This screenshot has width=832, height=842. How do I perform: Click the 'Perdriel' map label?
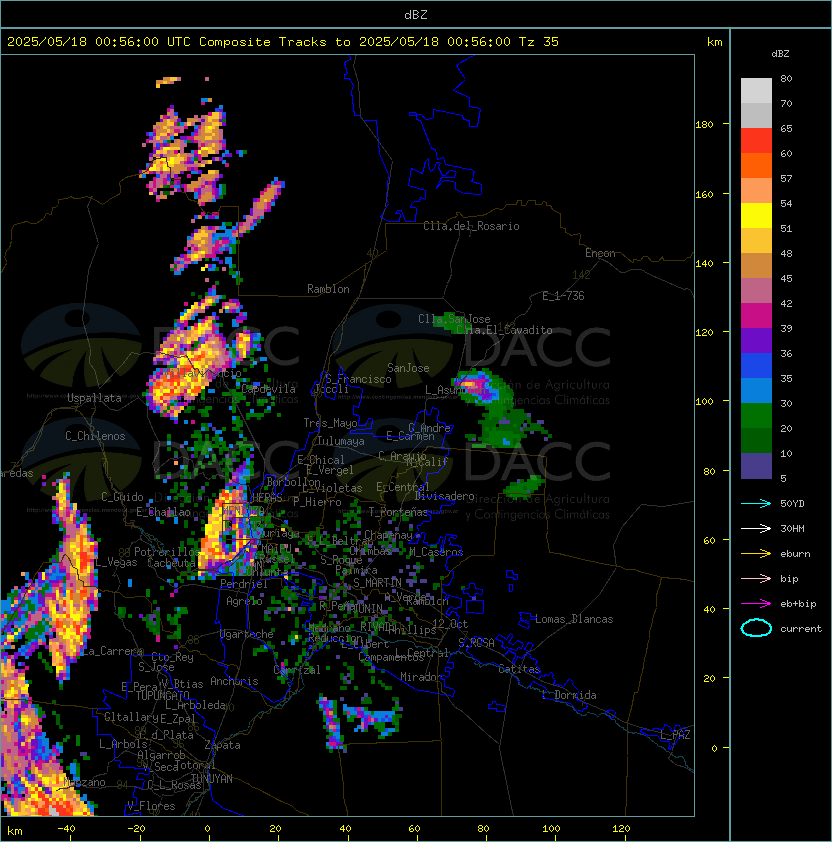(244, 584)
